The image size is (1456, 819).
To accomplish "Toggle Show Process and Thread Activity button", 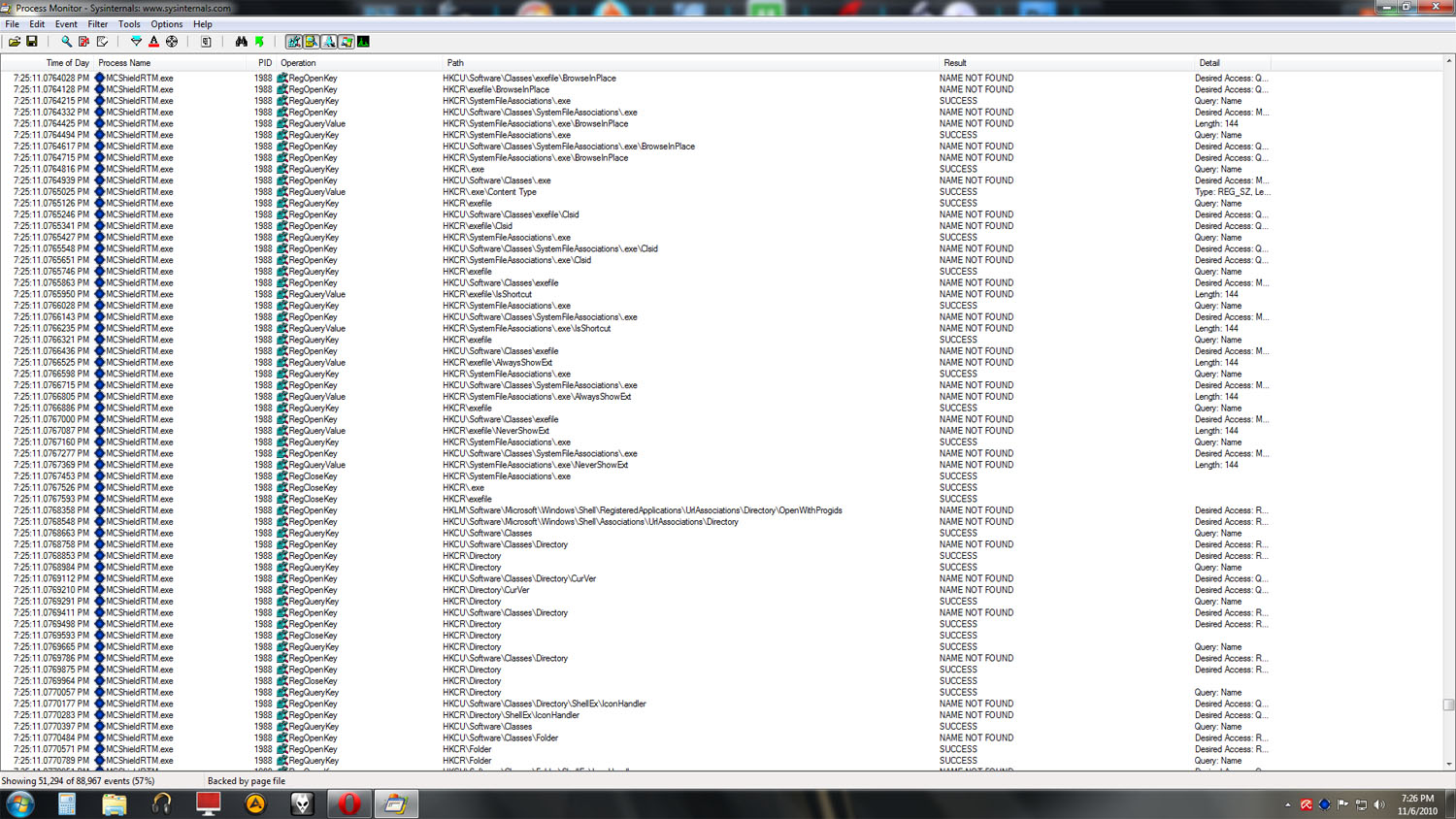I will 346,42.
